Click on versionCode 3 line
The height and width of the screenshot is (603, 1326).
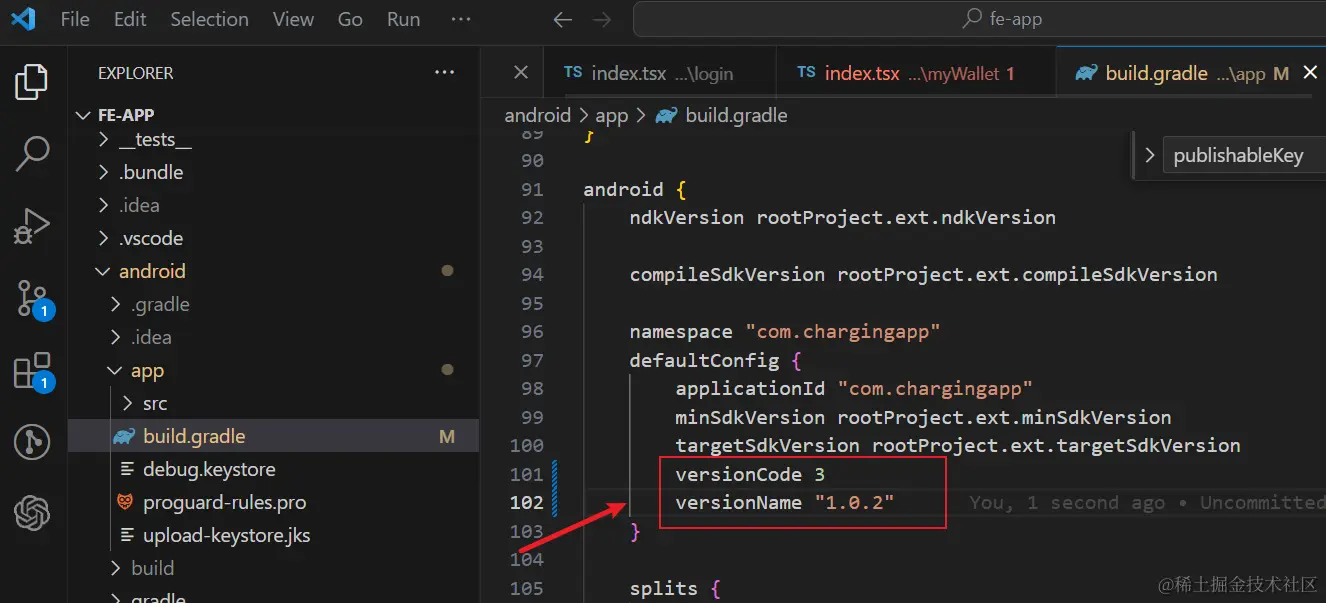point(750,474)
